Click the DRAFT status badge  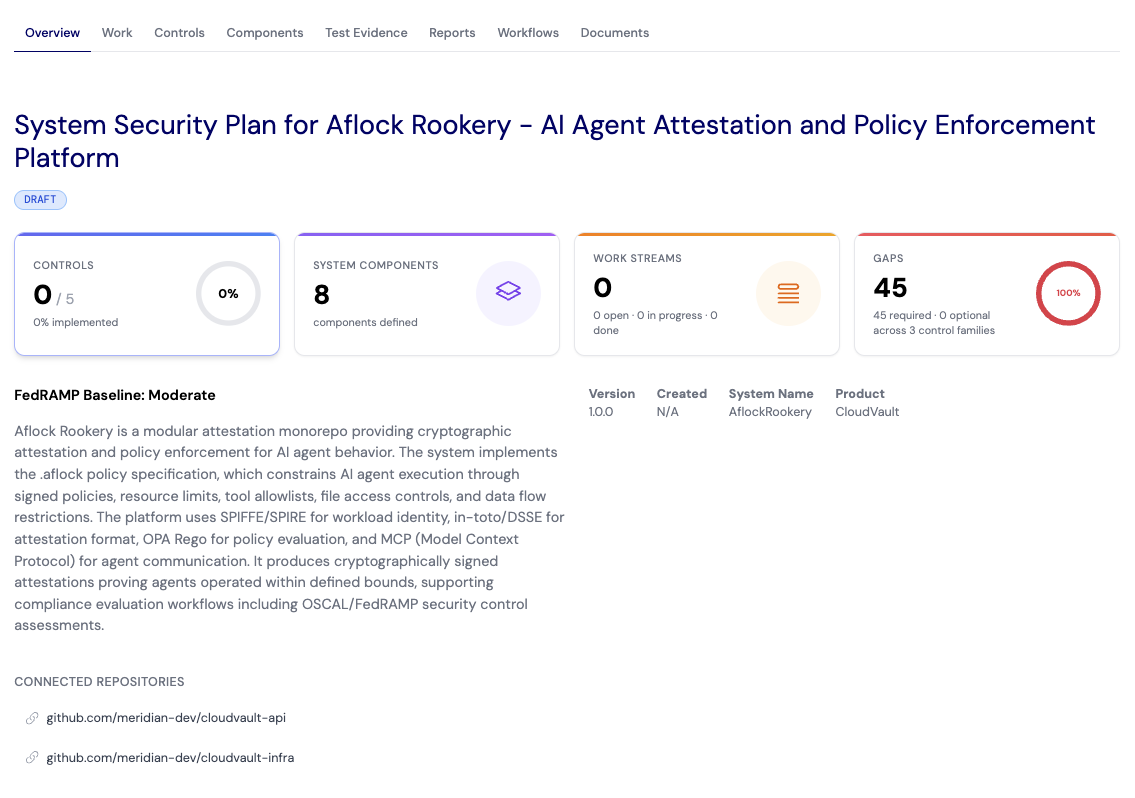tap(41, 199)
